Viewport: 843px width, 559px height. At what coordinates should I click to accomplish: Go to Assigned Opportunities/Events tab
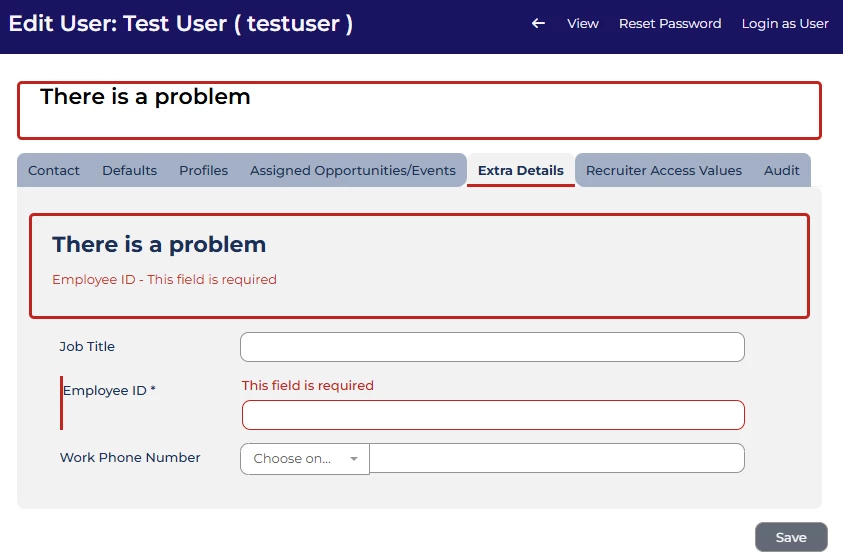coord(353,170)
